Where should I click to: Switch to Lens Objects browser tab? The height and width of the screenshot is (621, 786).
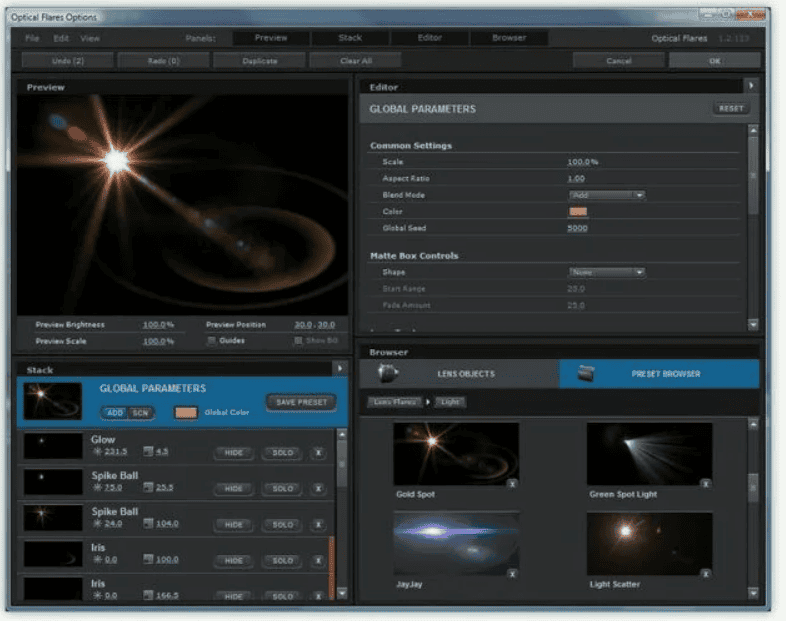(x=459, y=374)
